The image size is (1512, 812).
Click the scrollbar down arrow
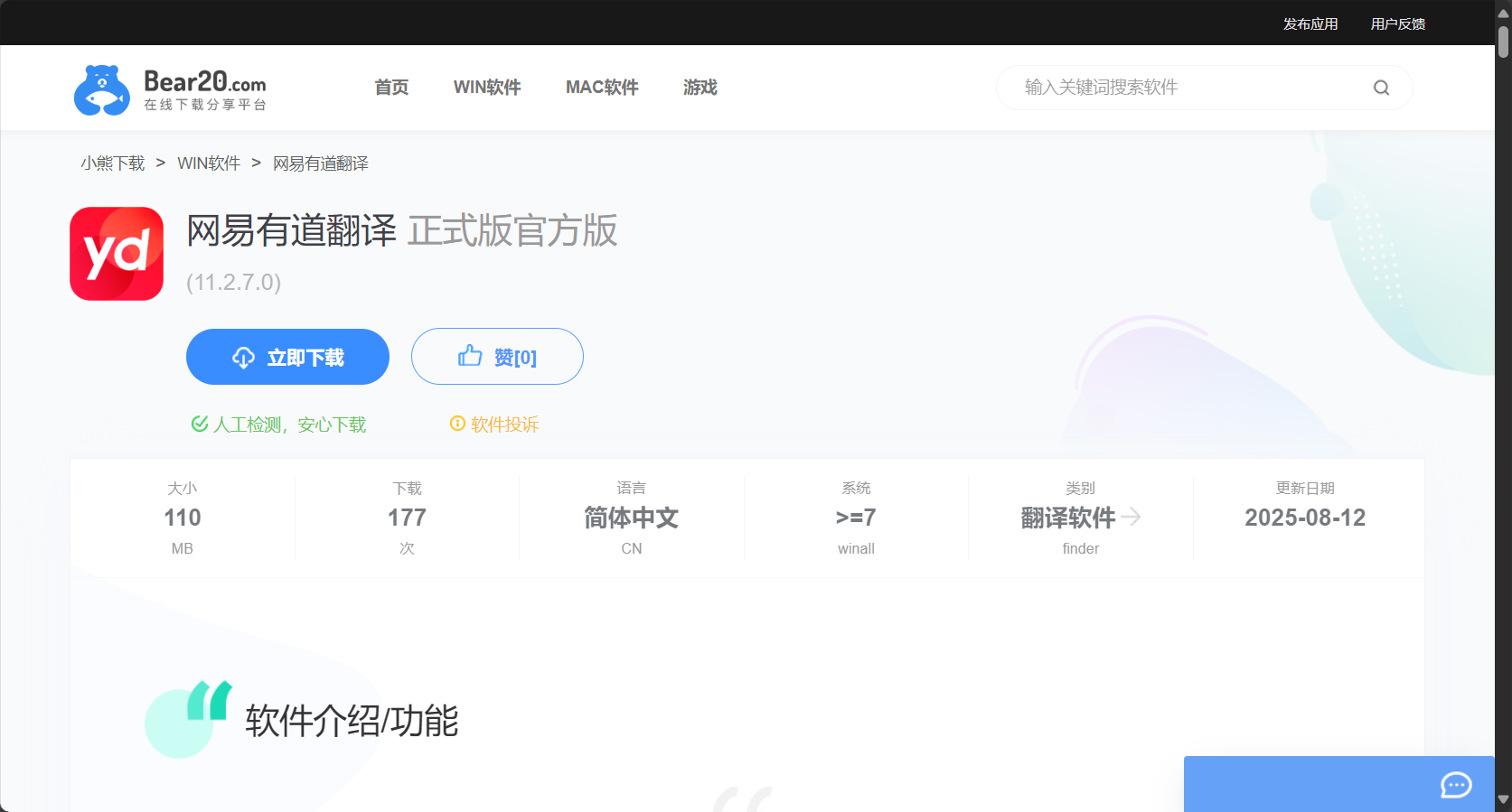tap(1504, 799)
